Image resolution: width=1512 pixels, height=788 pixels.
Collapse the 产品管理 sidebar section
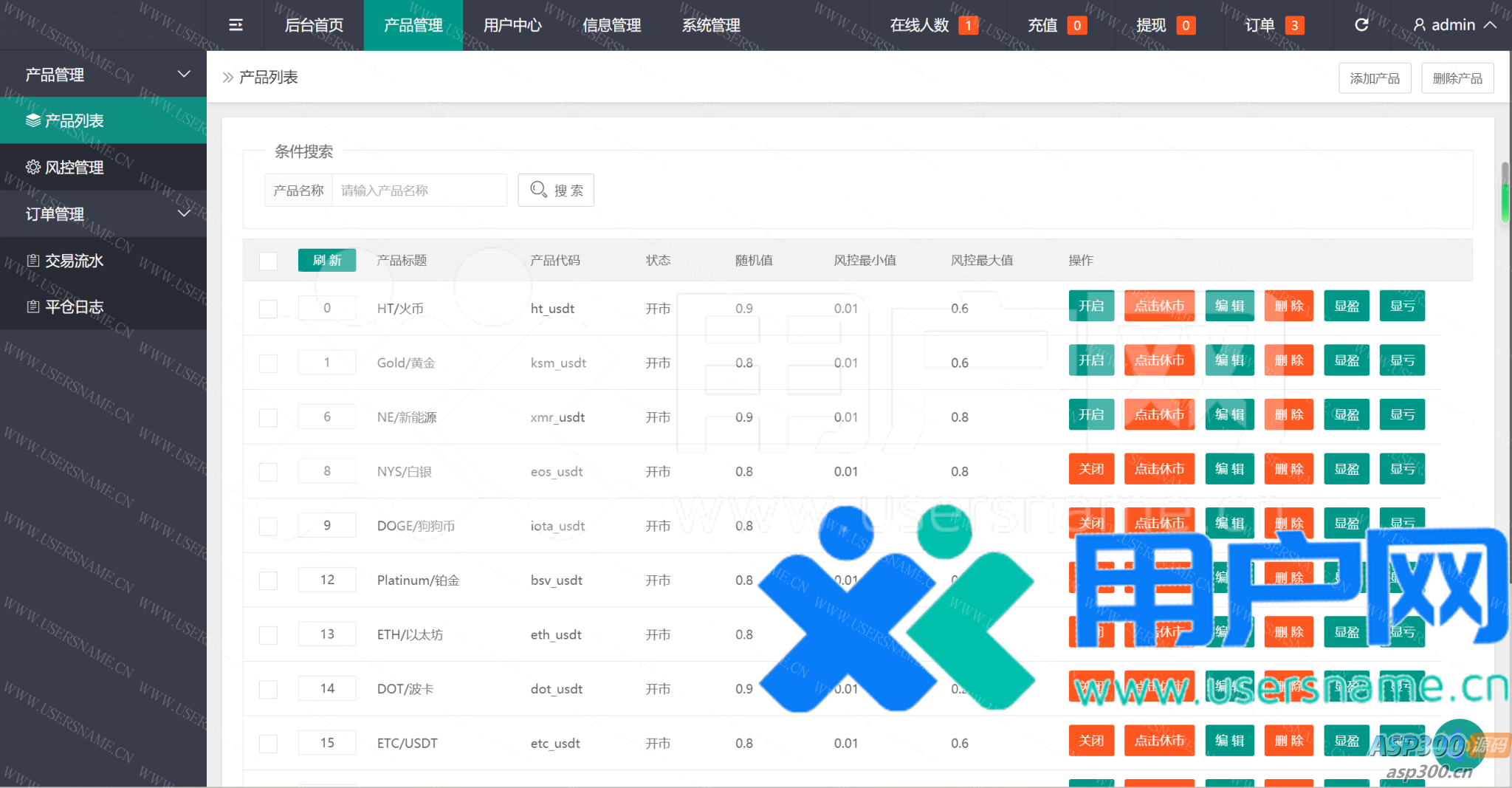pyautogui.click(x=184, y=74)
